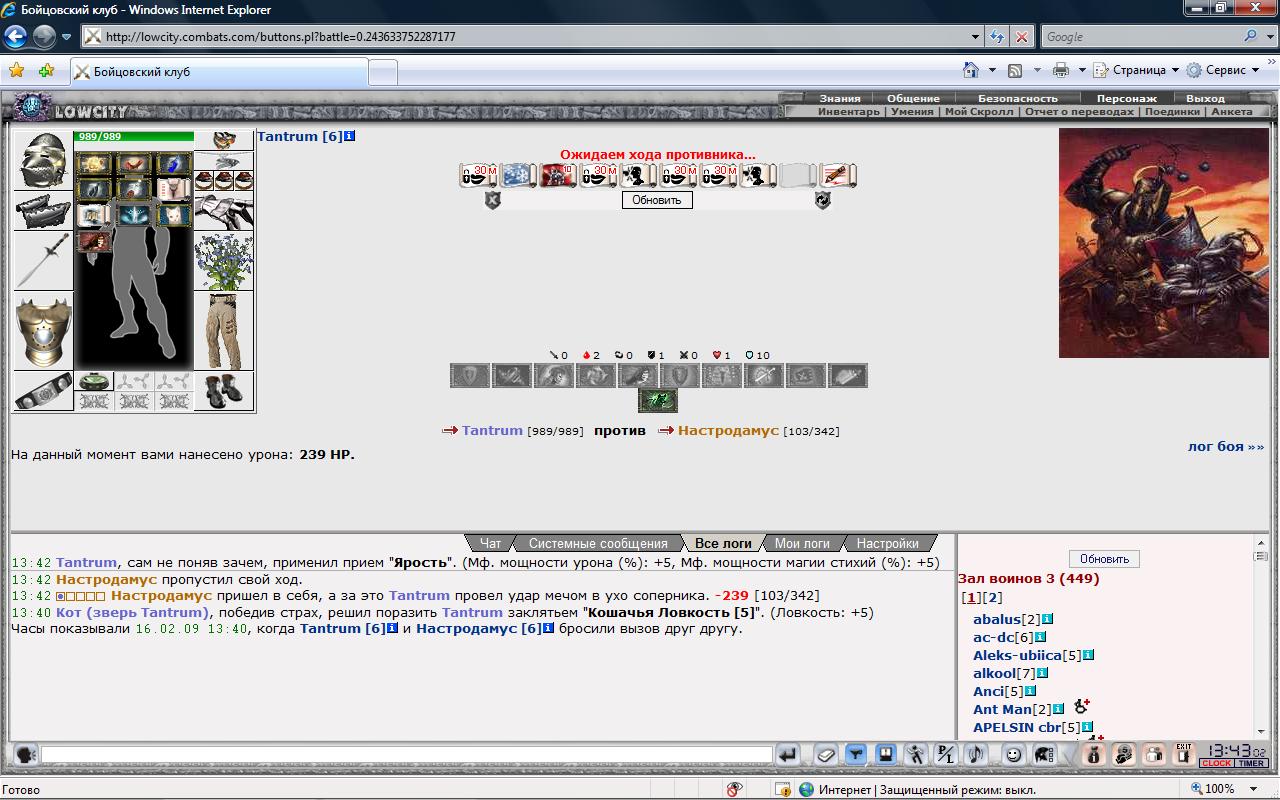This screenshot has width=1280, height=800.
Task: Open the APELSIN cbr player link
Action: tap(1017, 727)
